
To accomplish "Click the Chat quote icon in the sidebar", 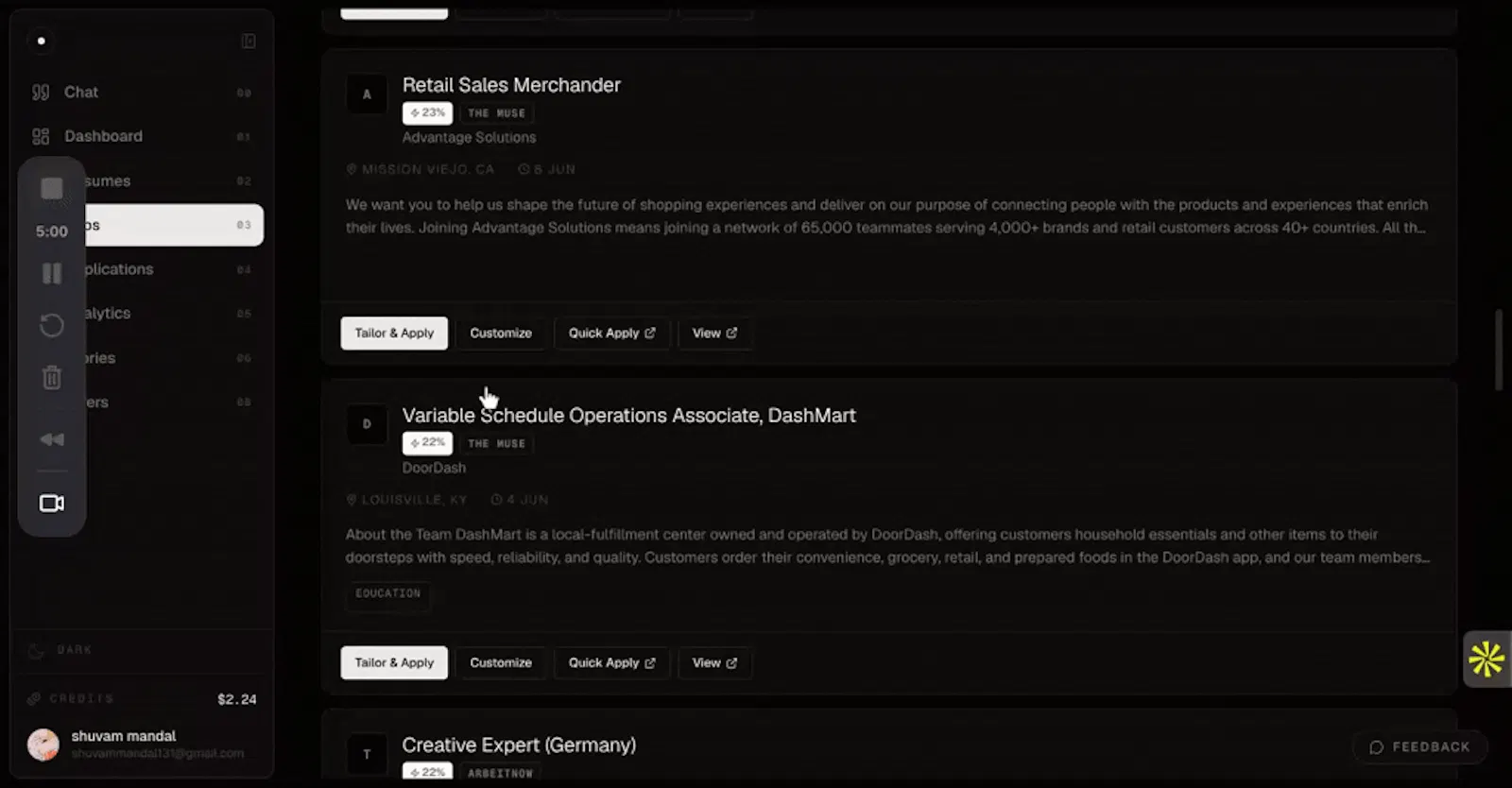I will 41,92.
